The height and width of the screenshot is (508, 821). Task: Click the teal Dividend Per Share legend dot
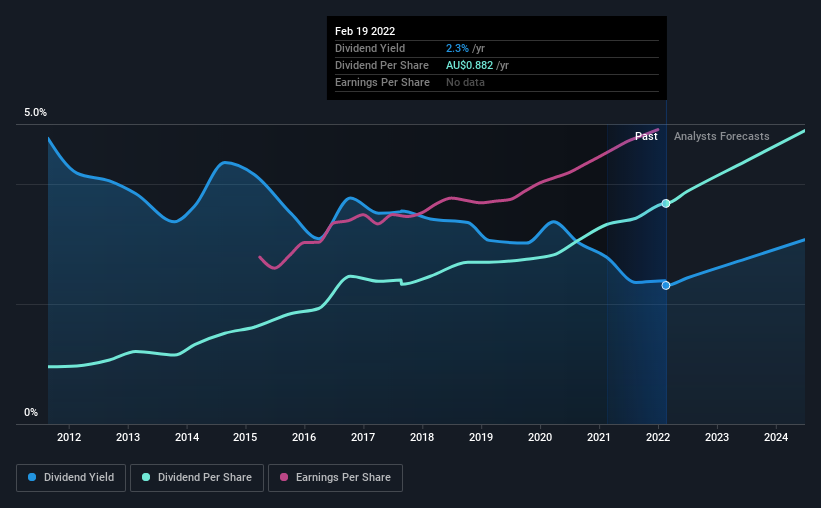coord(146,477)
